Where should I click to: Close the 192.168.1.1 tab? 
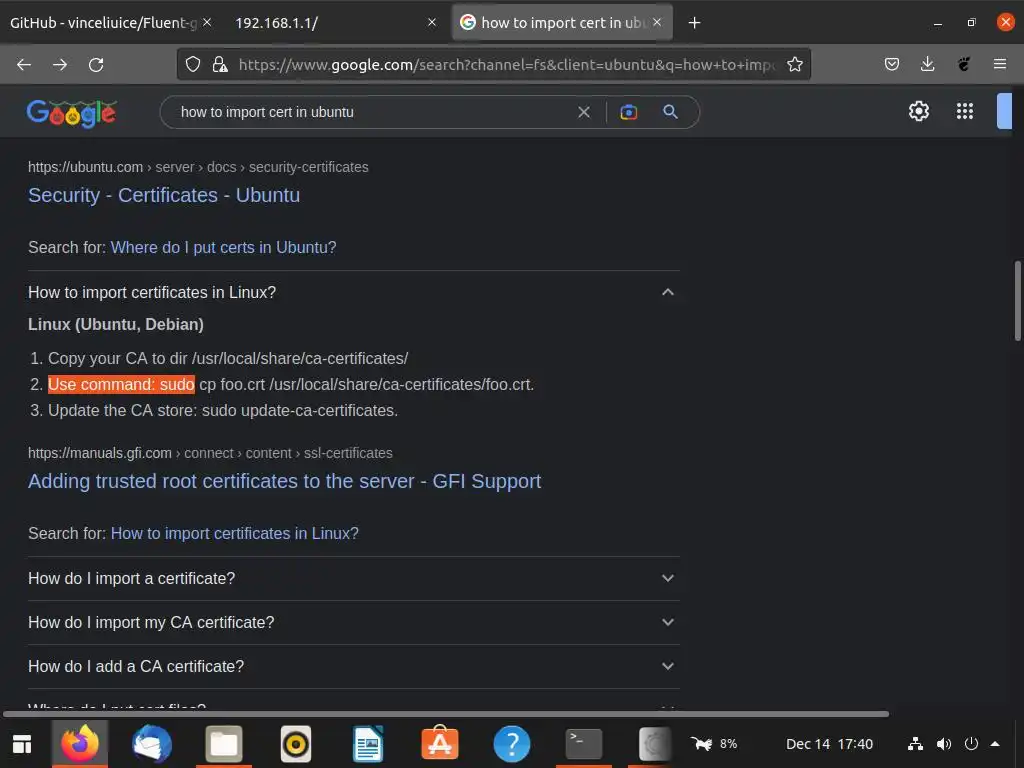[432, 22]
